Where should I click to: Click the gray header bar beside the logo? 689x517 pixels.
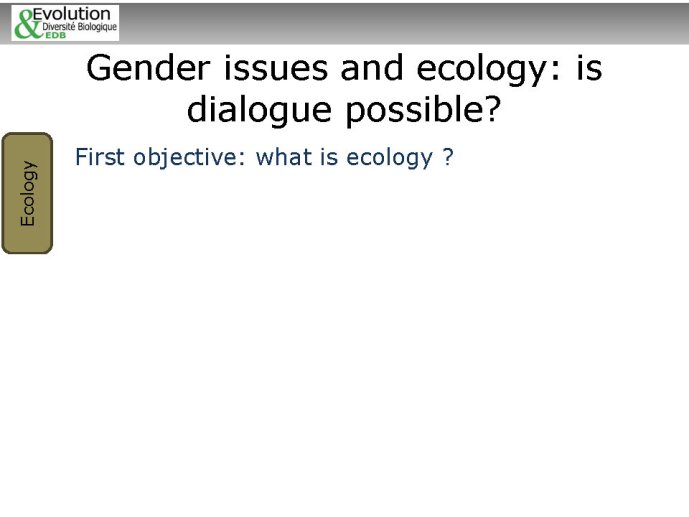click(x=403, y=23)
